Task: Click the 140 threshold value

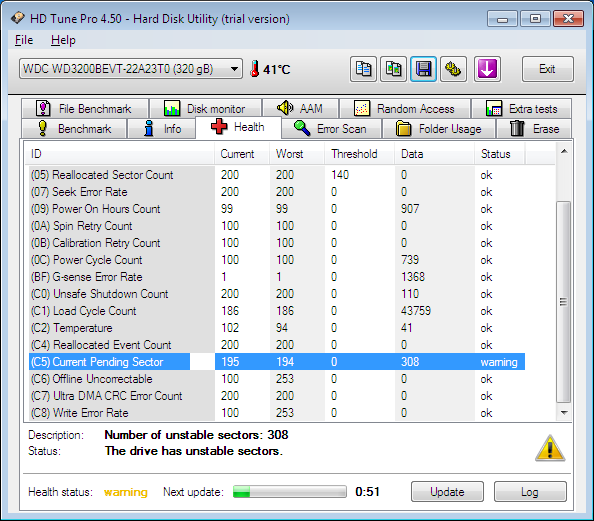Action: coord(340,175)
